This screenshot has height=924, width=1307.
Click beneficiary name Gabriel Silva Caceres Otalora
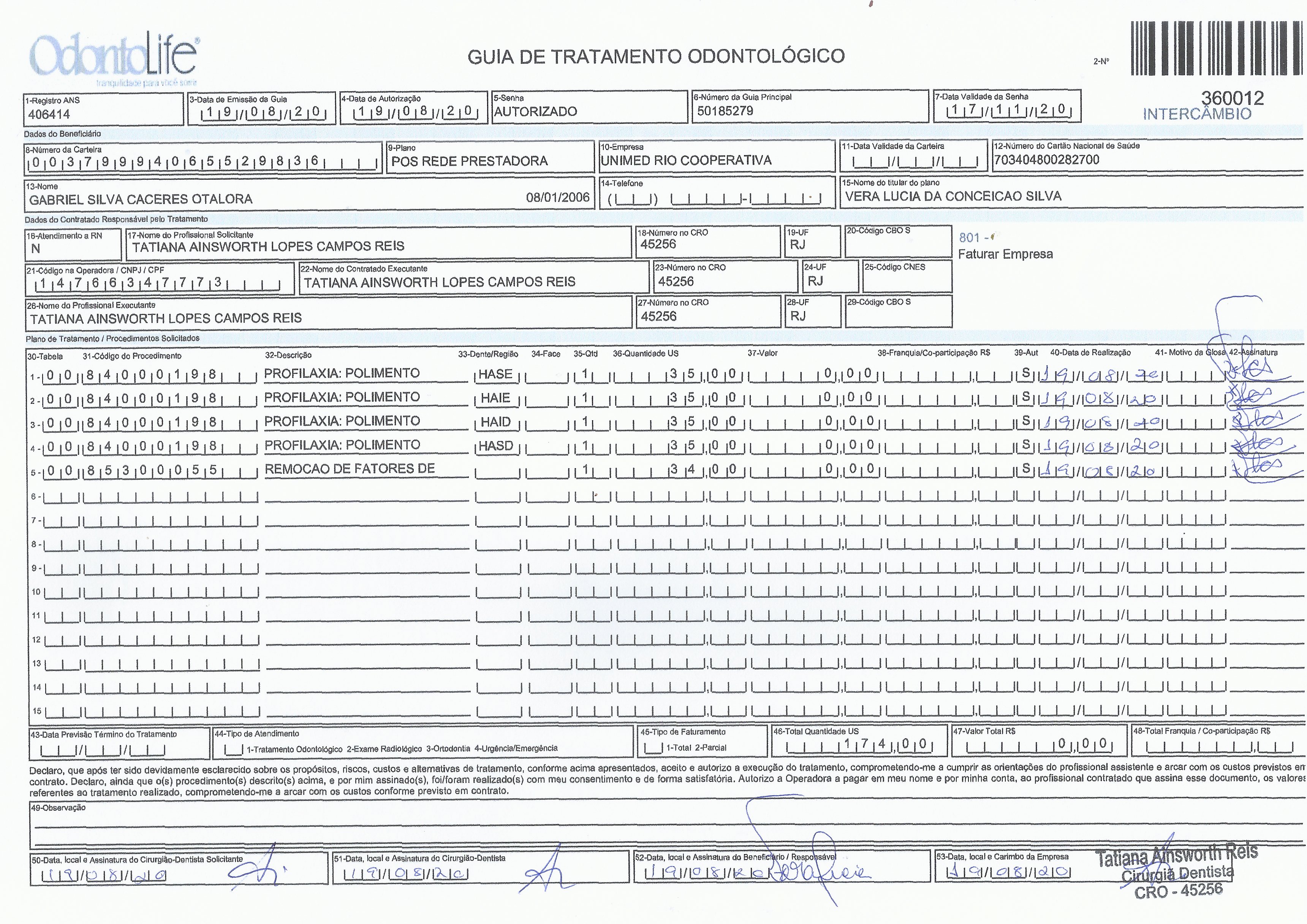tap(141, 199)
